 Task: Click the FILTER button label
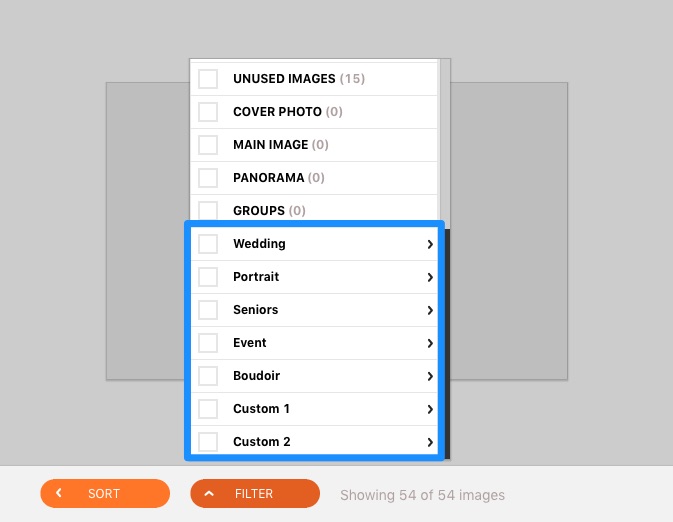coord(254,494)
